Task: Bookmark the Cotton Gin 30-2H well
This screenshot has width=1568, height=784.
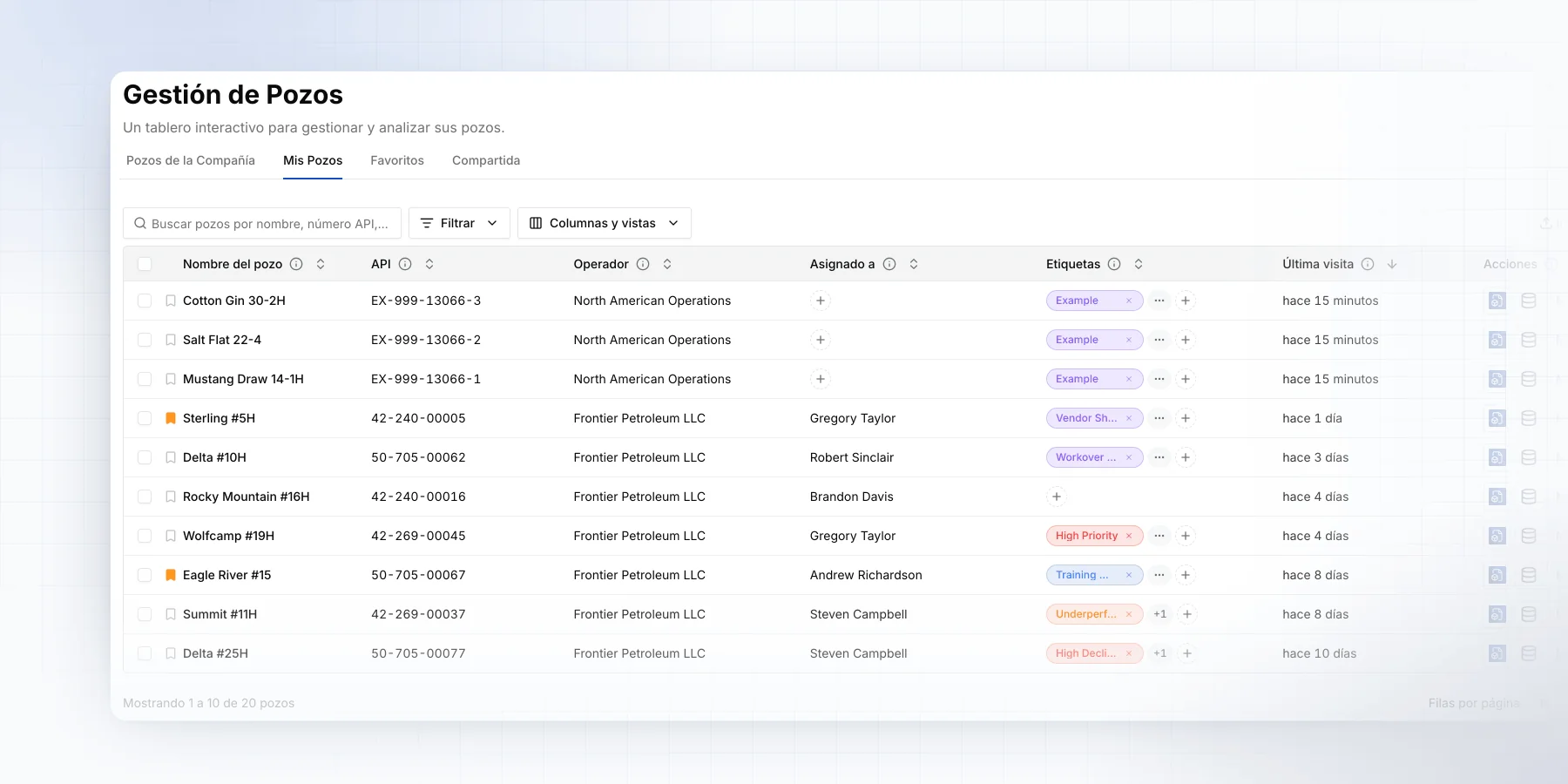Action: point(171,301)
